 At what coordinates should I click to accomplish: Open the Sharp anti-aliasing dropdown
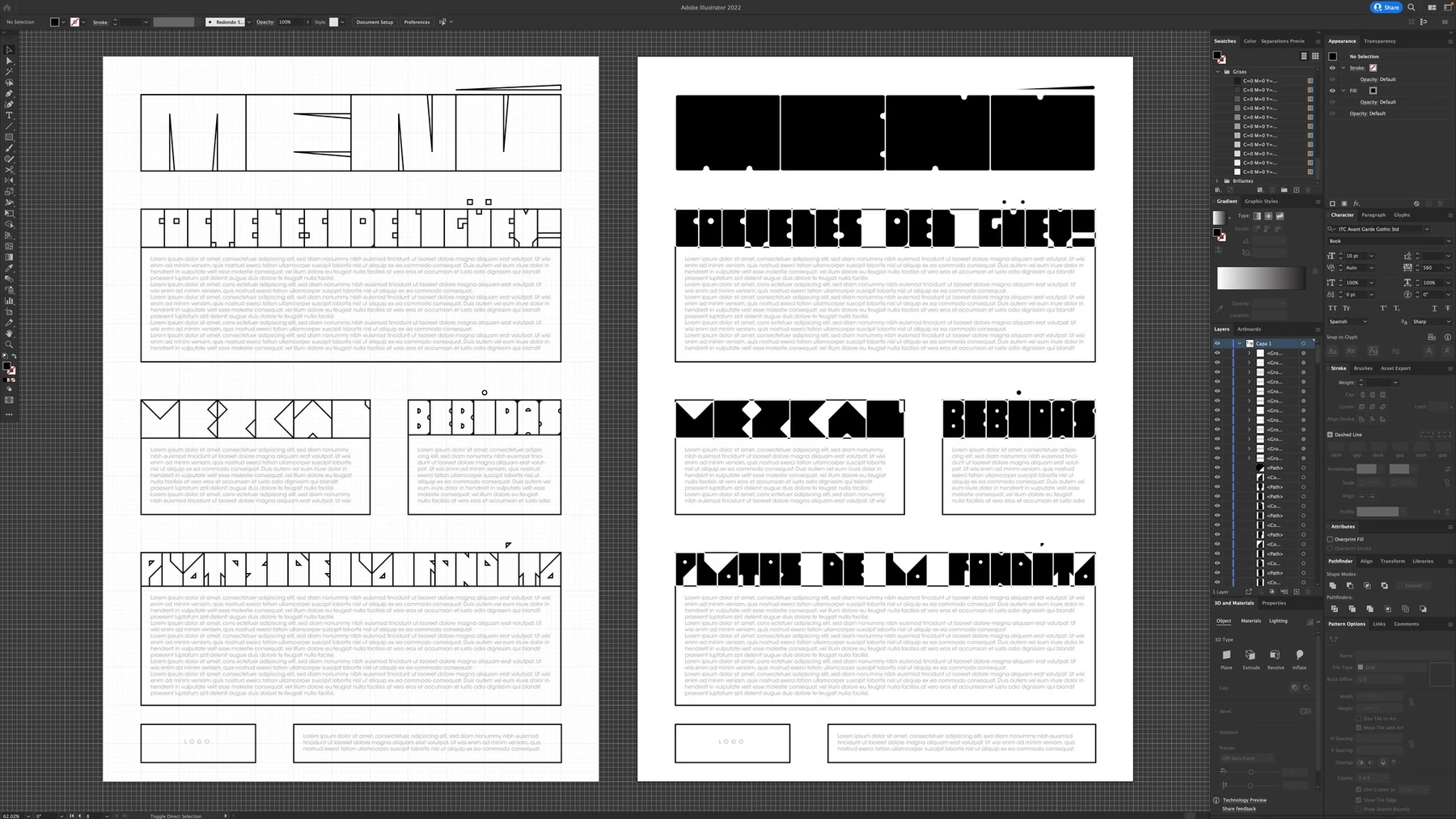coord(1431,321)
